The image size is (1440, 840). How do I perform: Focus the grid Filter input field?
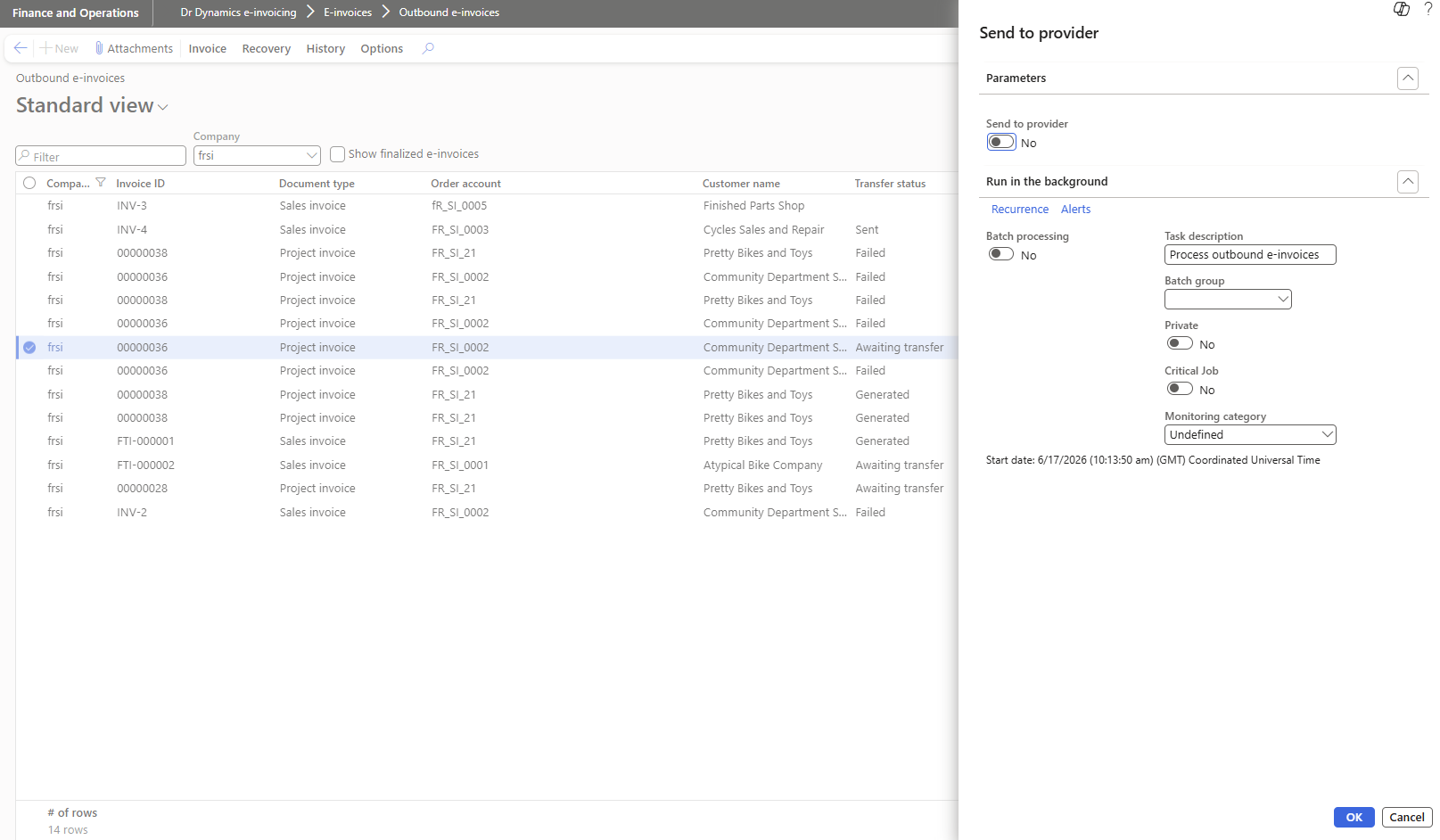pos(101,156)
